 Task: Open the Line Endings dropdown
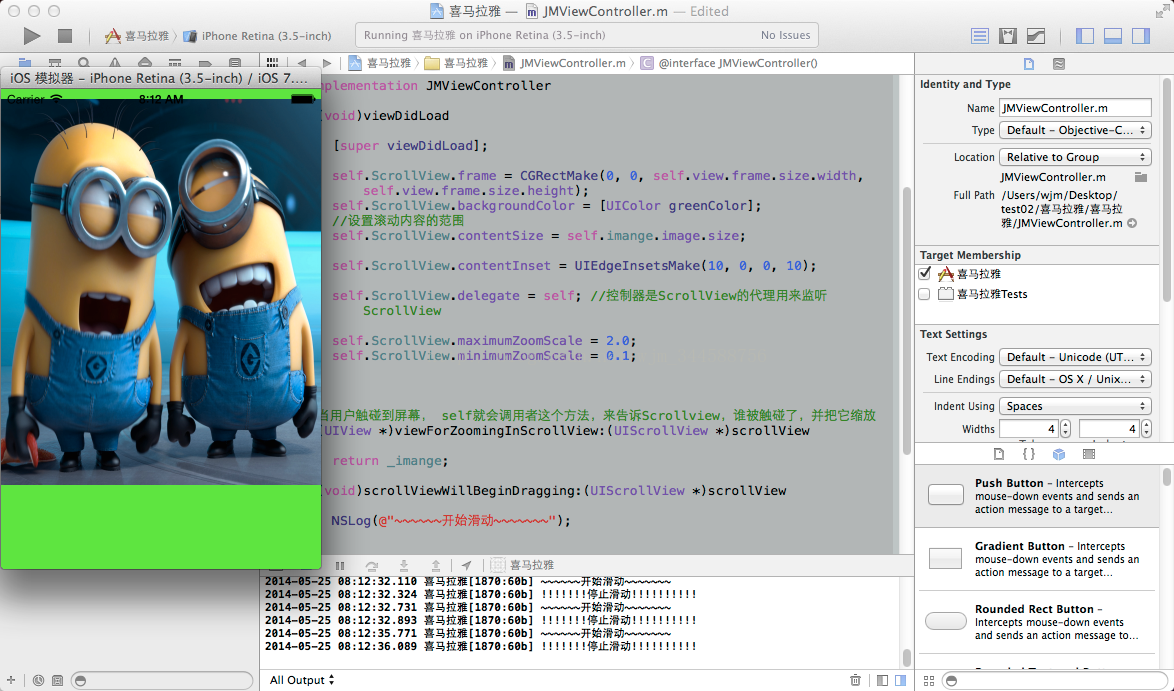[x=1075, y=379]
